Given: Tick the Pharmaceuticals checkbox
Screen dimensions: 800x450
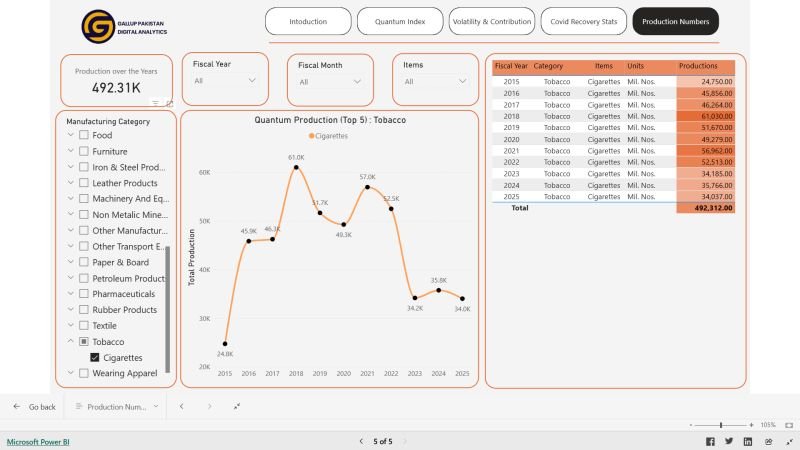Looking at the screenshot, I should pos(84,294).
